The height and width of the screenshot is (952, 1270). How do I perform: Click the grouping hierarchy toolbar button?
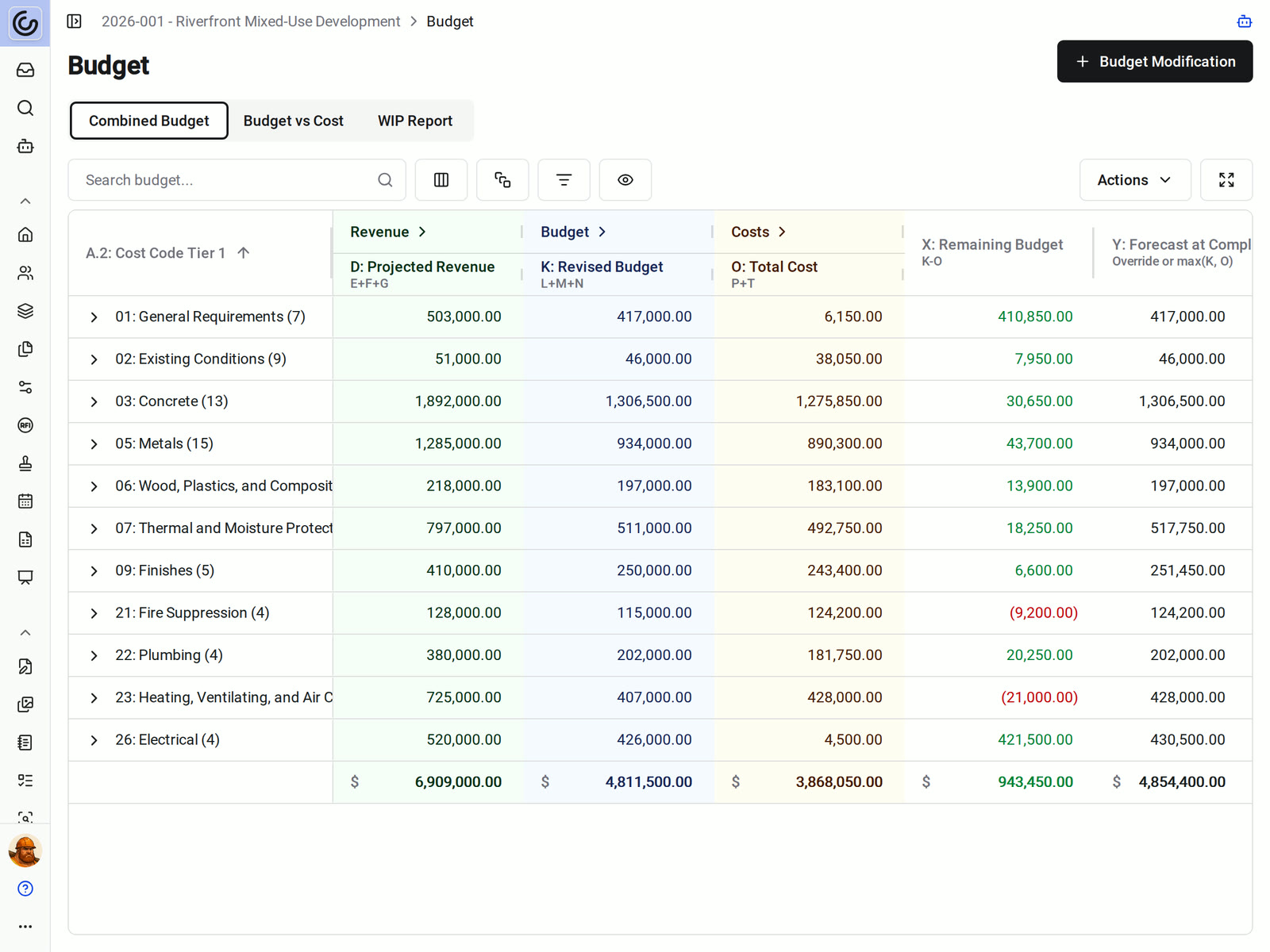pyautogui.click(x=502, y=180)
